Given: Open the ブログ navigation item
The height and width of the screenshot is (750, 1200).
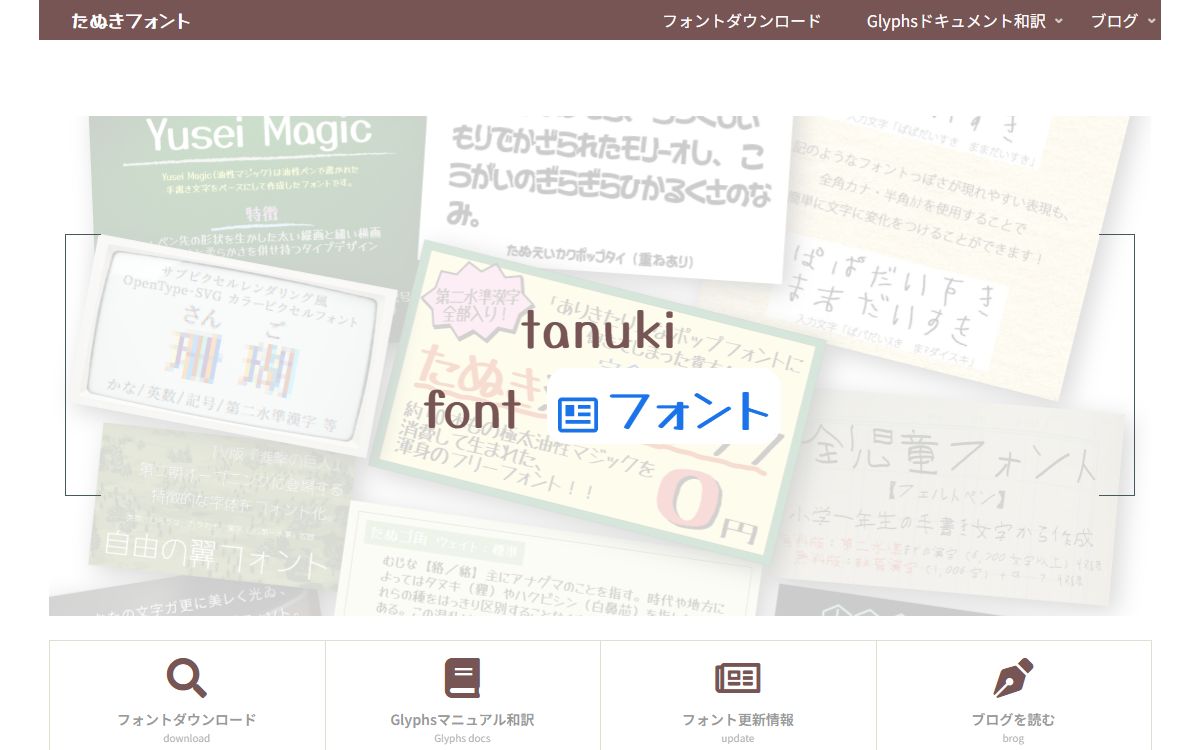Looking at the screenshot, I should (x=1114, y=21).
